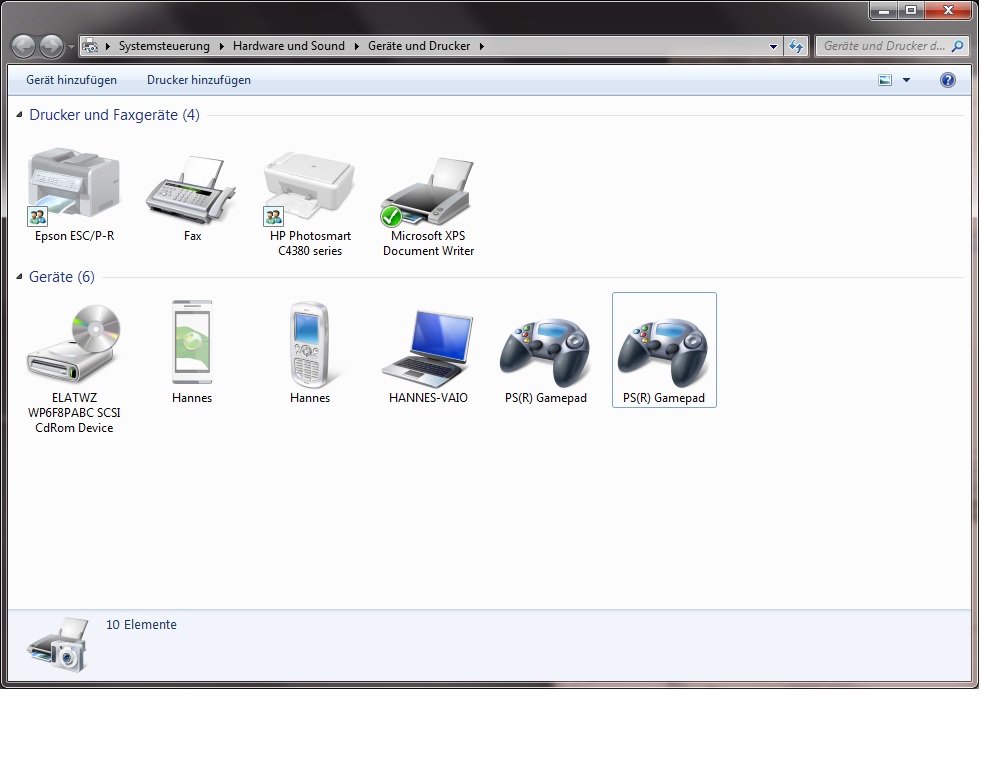
Task: Click the highlighted PS(R) Gamepad icon
Action: tap(663, 352)
